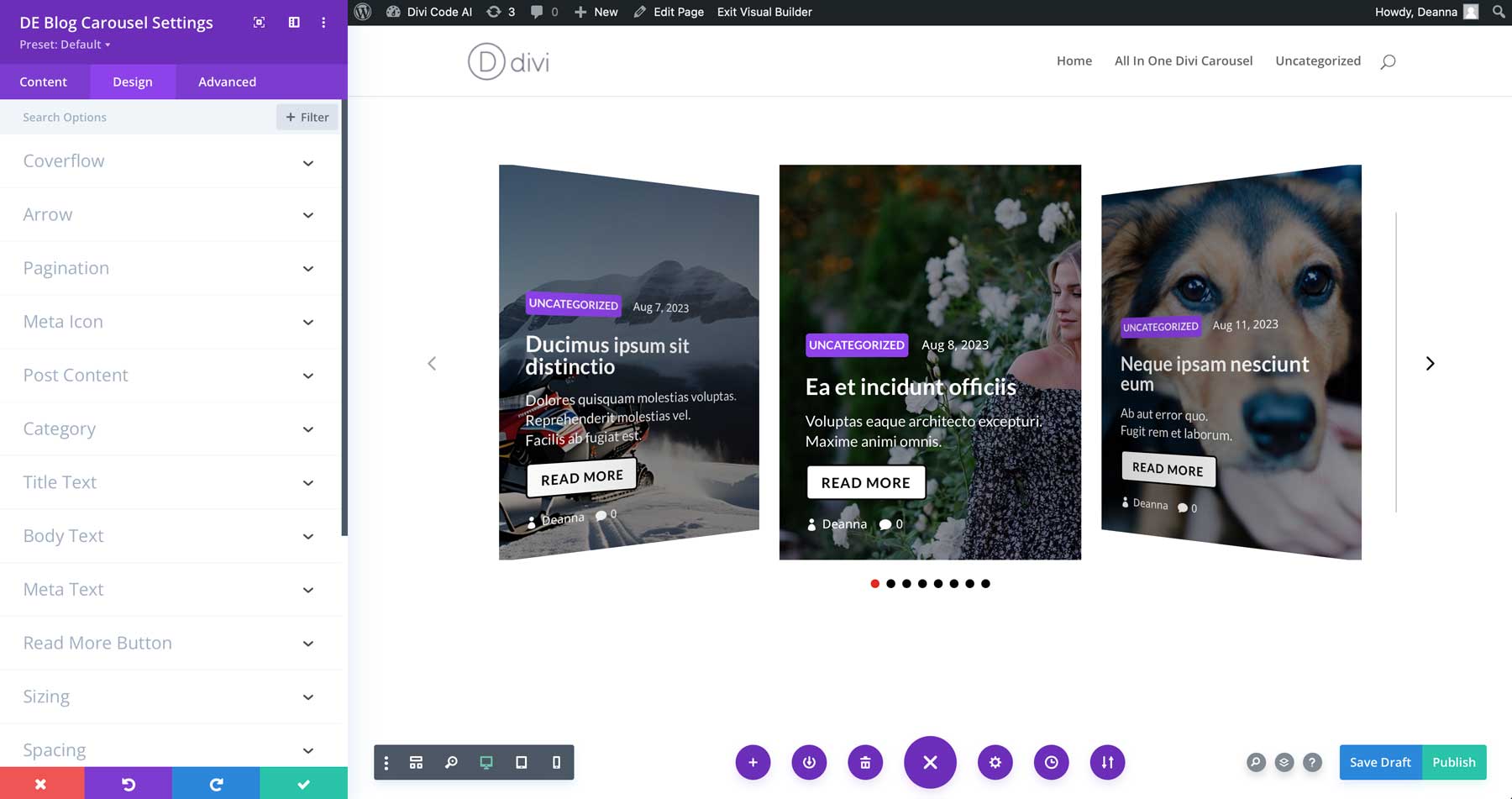Open editing history clock icon
Screen dimensions: 1512x799
pos(1051,762)
